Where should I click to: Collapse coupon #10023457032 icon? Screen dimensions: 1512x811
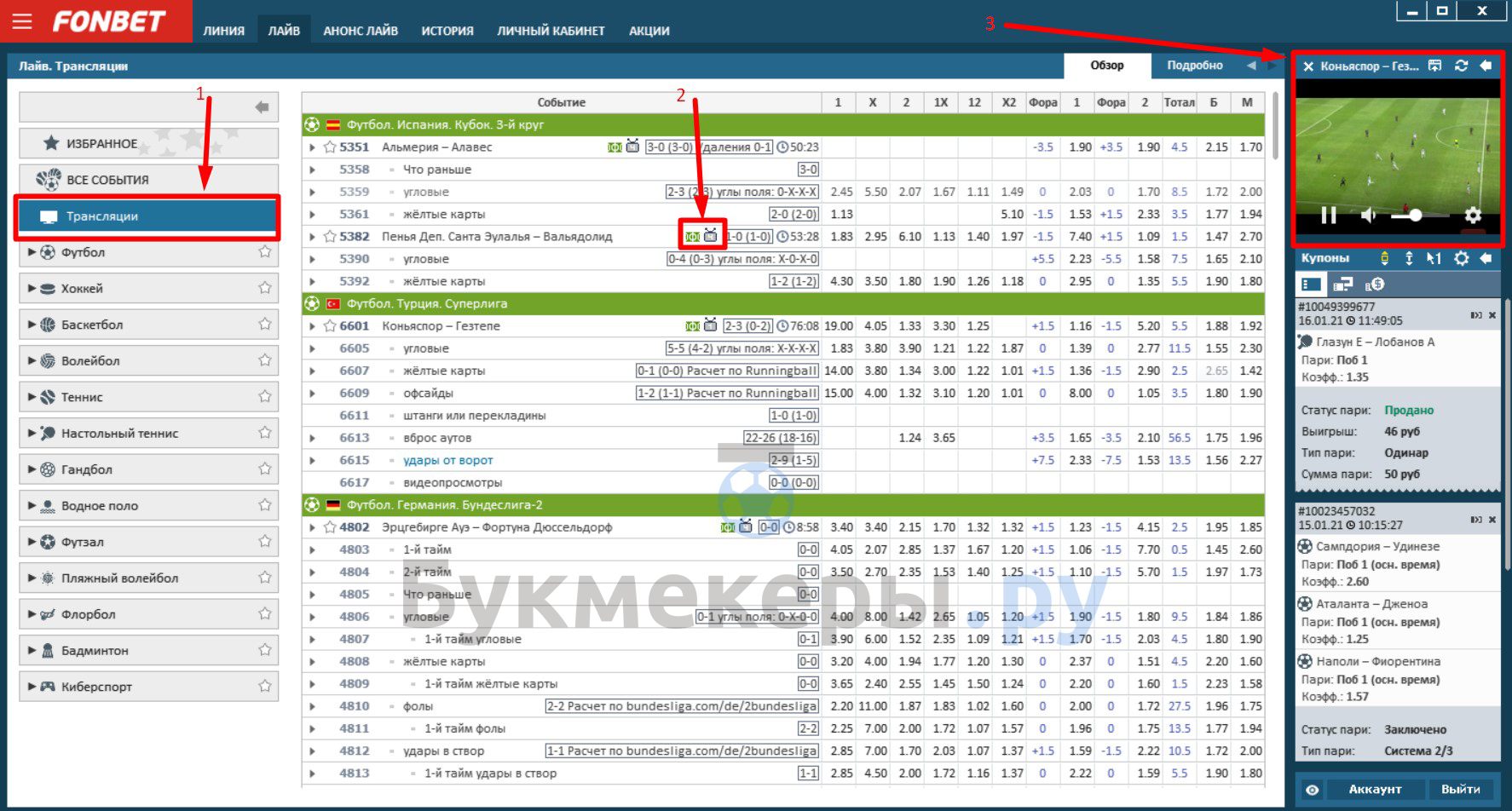1476,520
